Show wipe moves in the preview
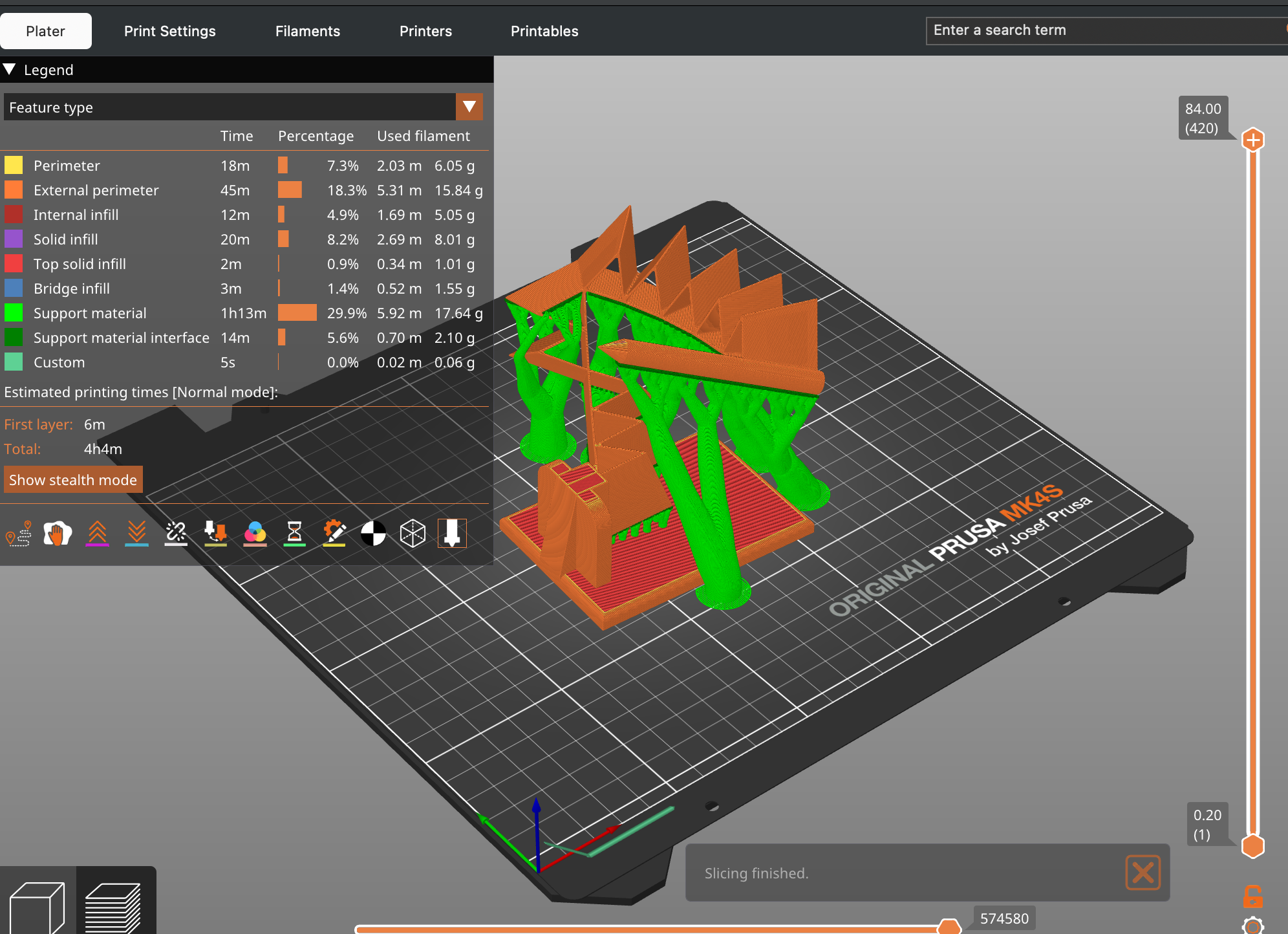This screenshot has width=1288, height=934. 58,533
